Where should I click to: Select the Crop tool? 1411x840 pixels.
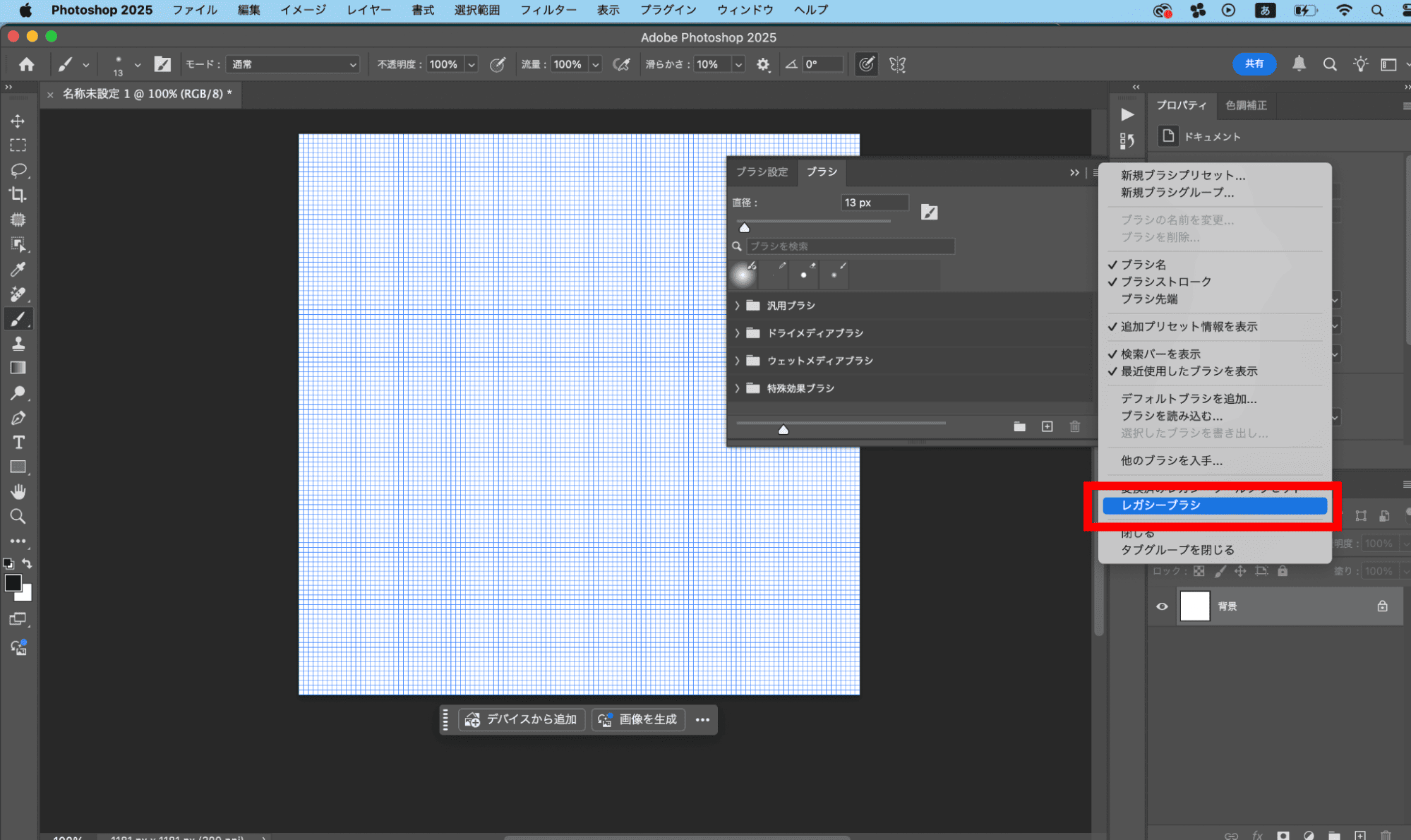click(x=18, y=195)
